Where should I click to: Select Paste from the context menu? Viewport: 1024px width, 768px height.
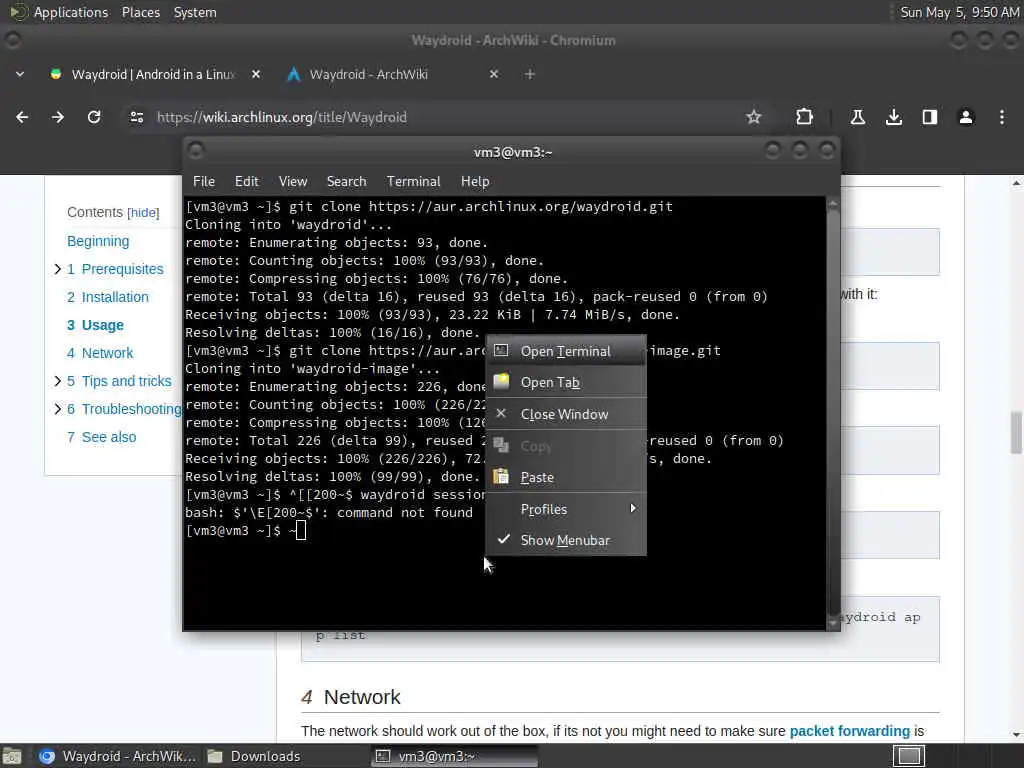(566, 477)
